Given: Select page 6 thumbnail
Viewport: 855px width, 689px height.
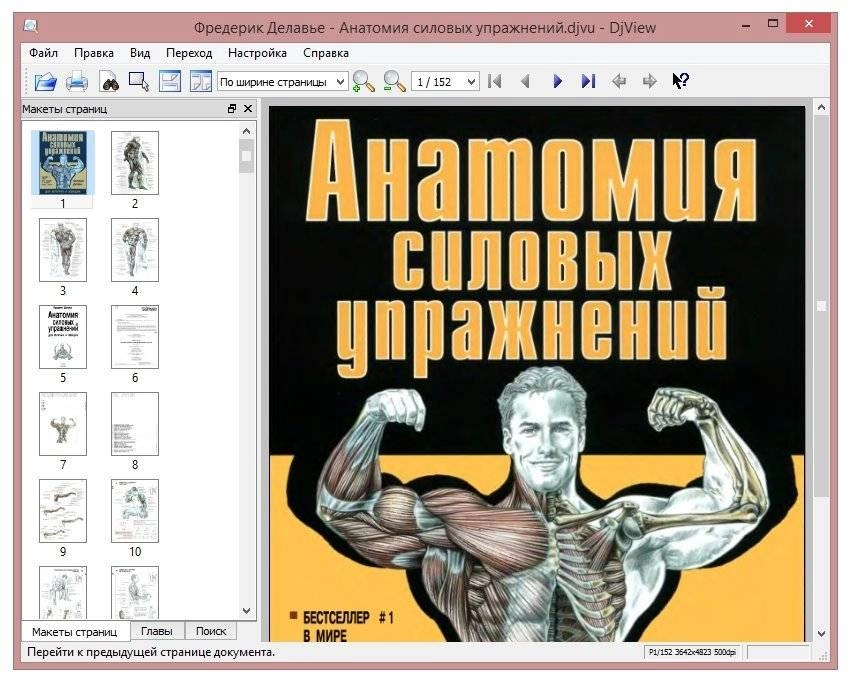Looking at the screenshot, I should click(135, 336).
